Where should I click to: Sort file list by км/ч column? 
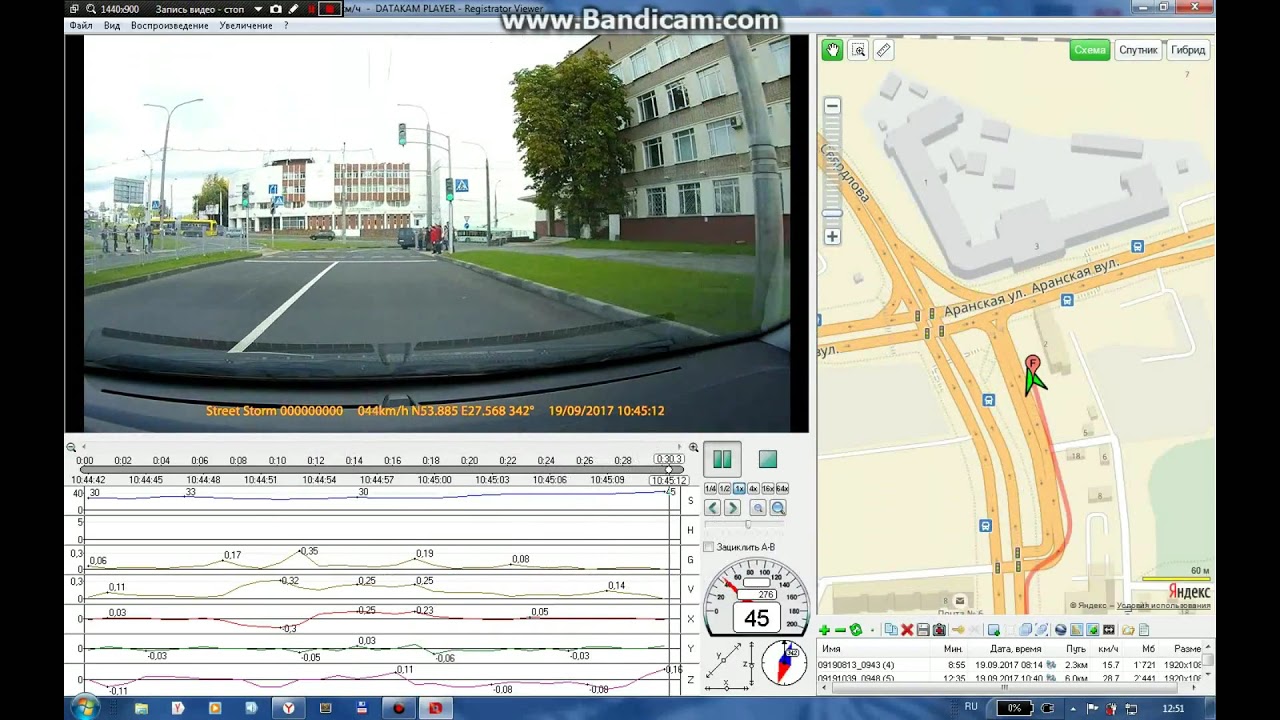pos(1108,649)
